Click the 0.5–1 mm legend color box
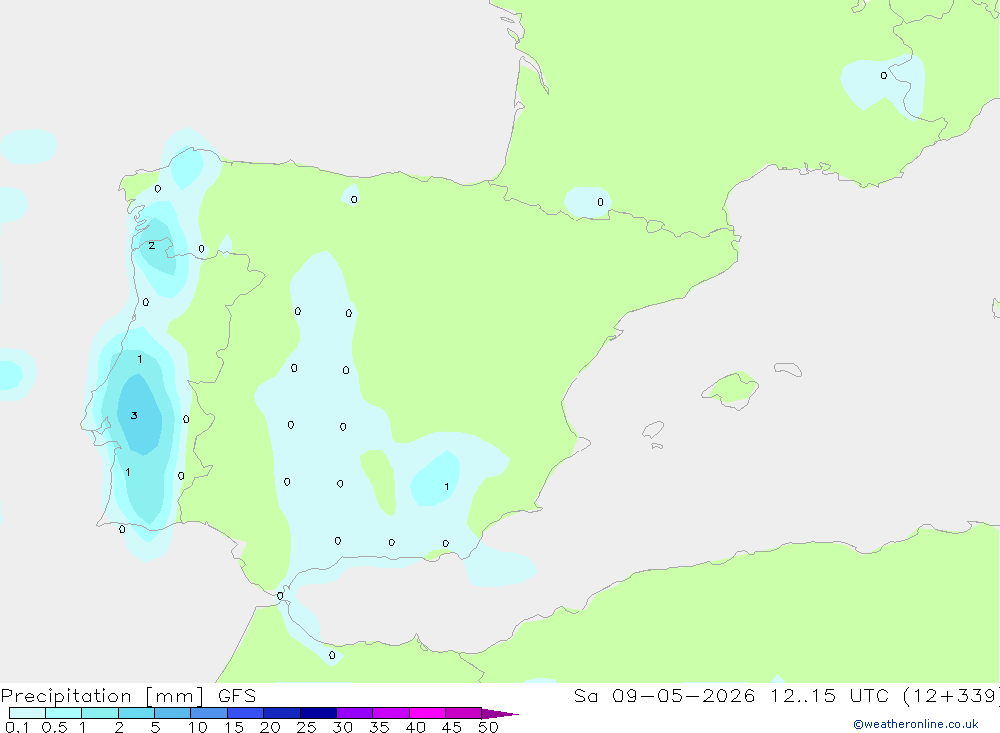The width and height of the screenshot is (1000, 733). (63, 713)
